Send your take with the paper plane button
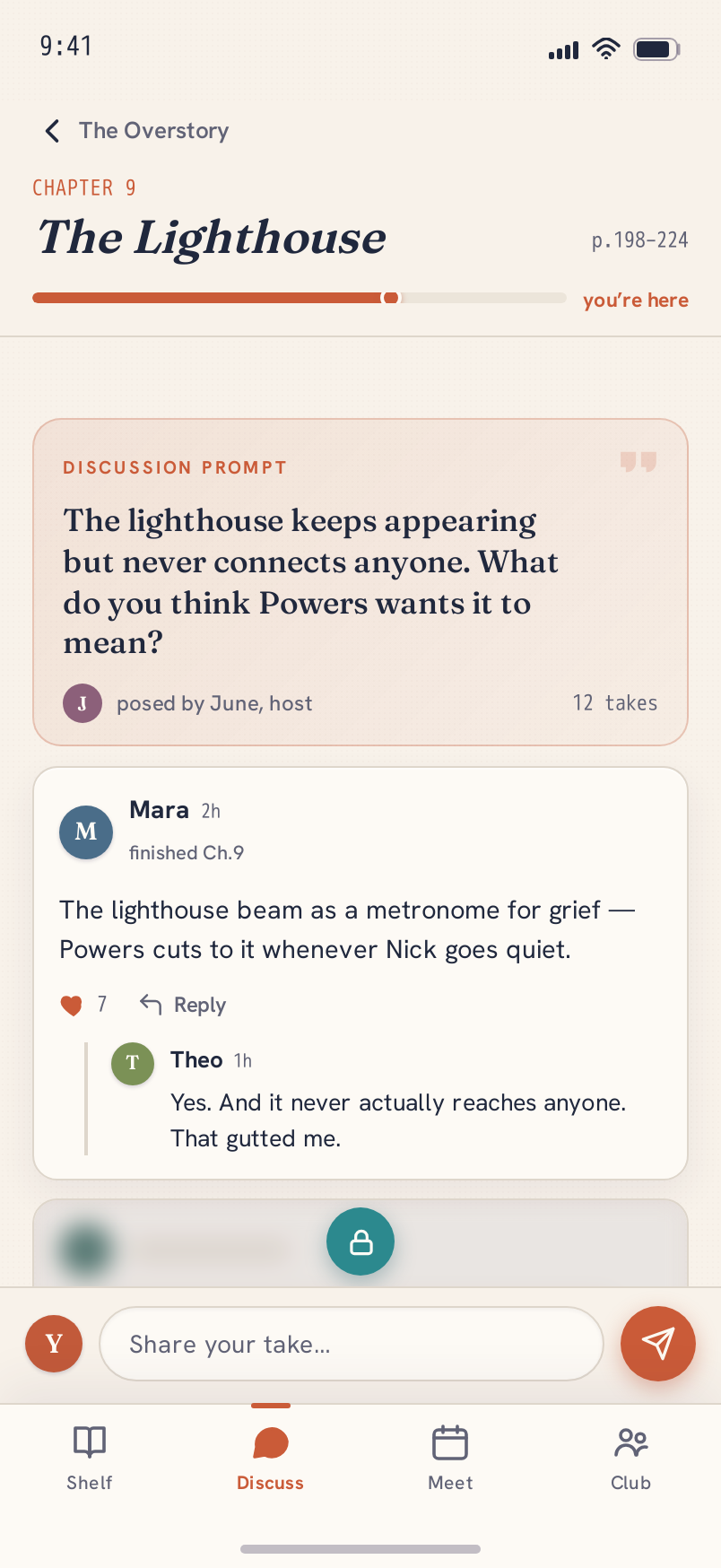The width and height of the screenshot is (721, 1568). [658, 1343]
